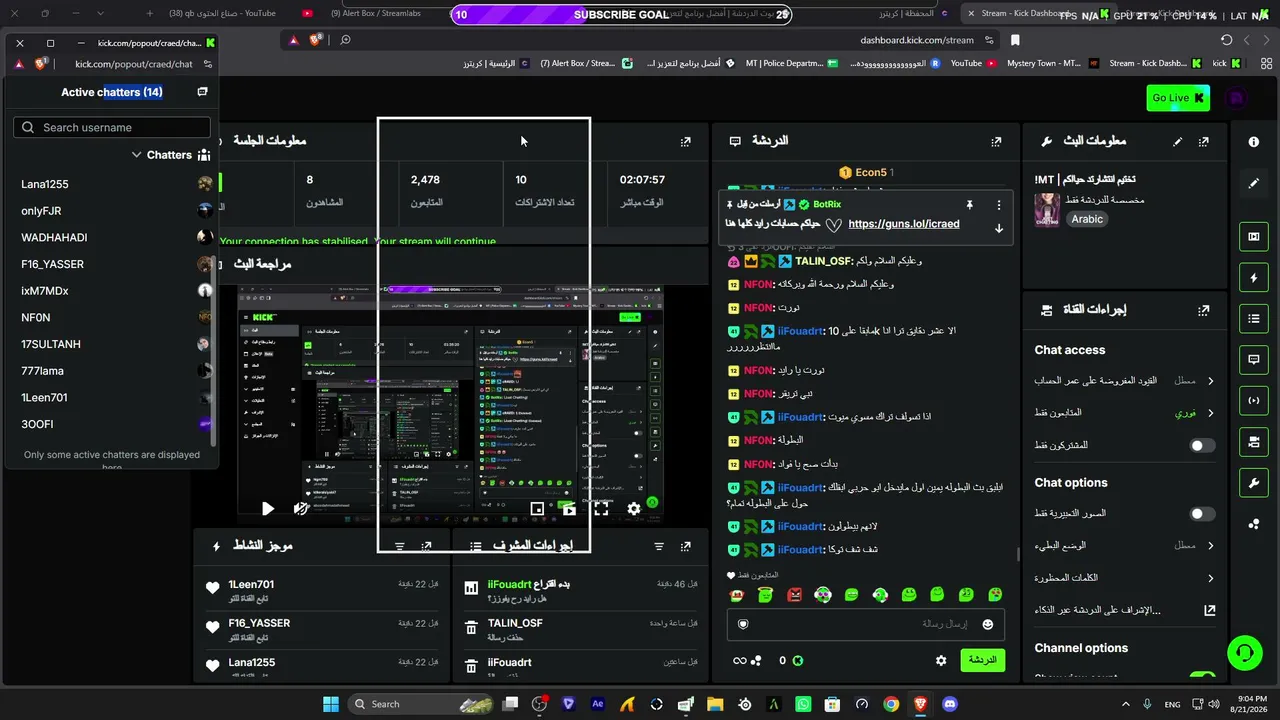Open the emoji picker in the message box
The width and height of the screenshot is (1280, 720).
988,624
